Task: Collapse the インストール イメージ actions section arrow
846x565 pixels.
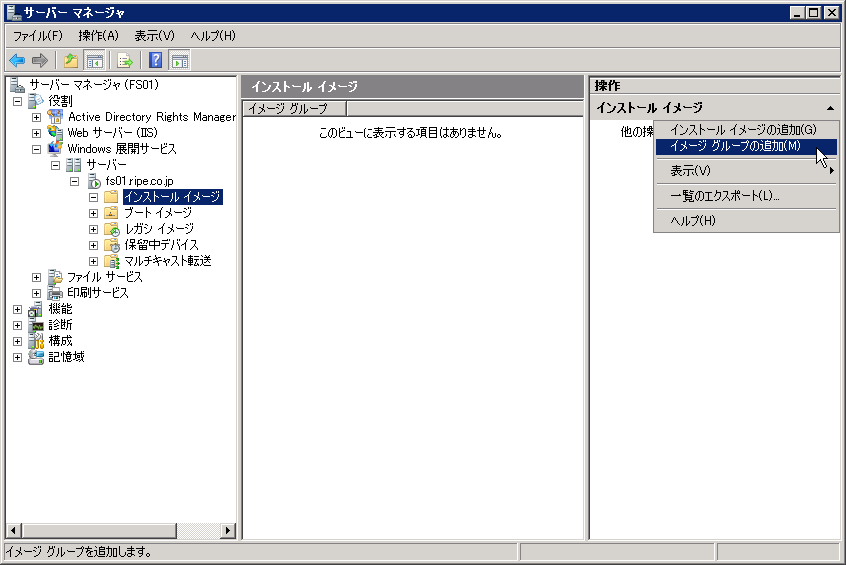Action: [830, 108]
